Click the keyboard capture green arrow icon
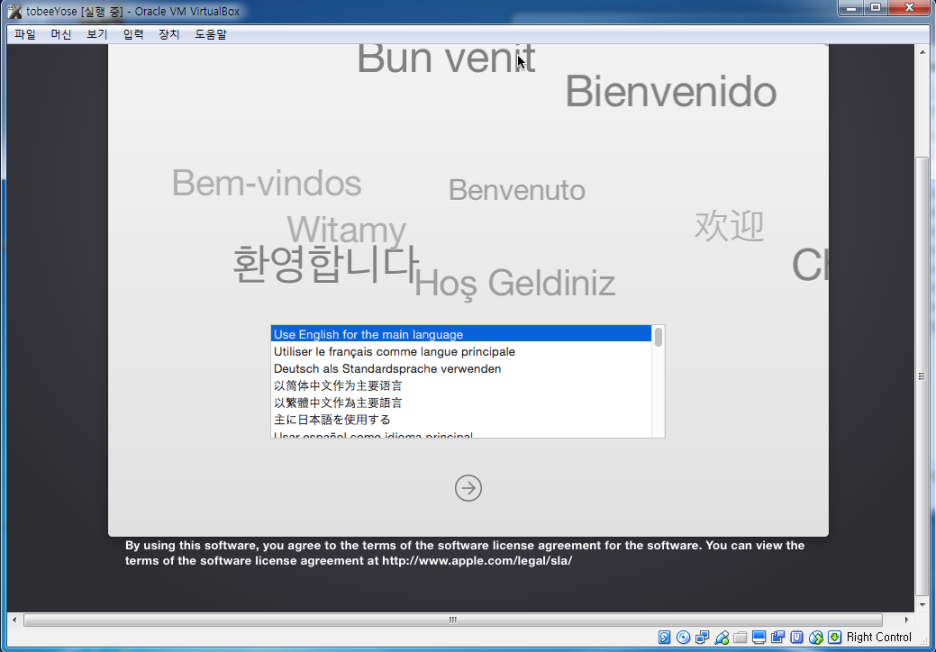This screenshot has height=652, width=936. [835, 637]
